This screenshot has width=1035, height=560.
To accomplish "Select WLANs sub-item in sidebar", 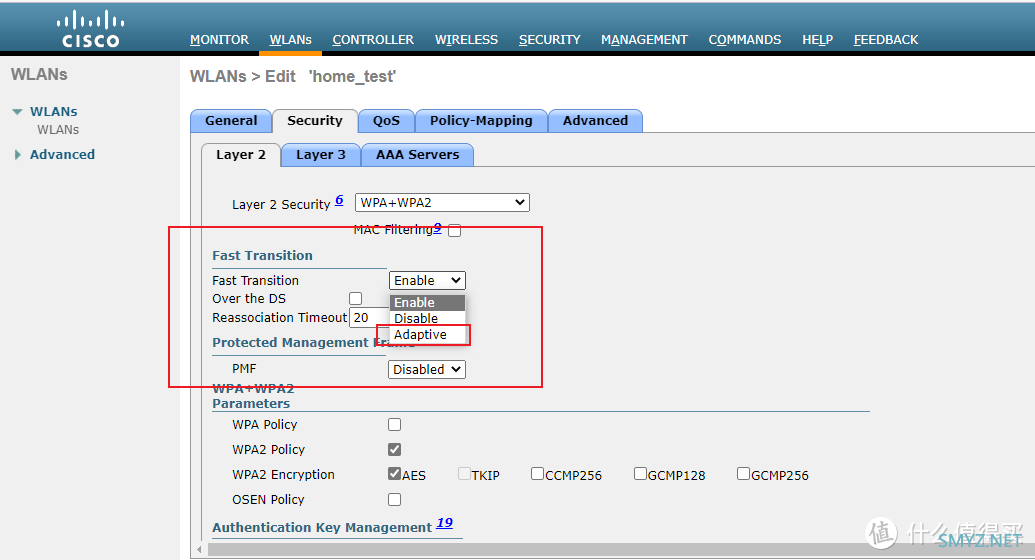I will (58, 129).
